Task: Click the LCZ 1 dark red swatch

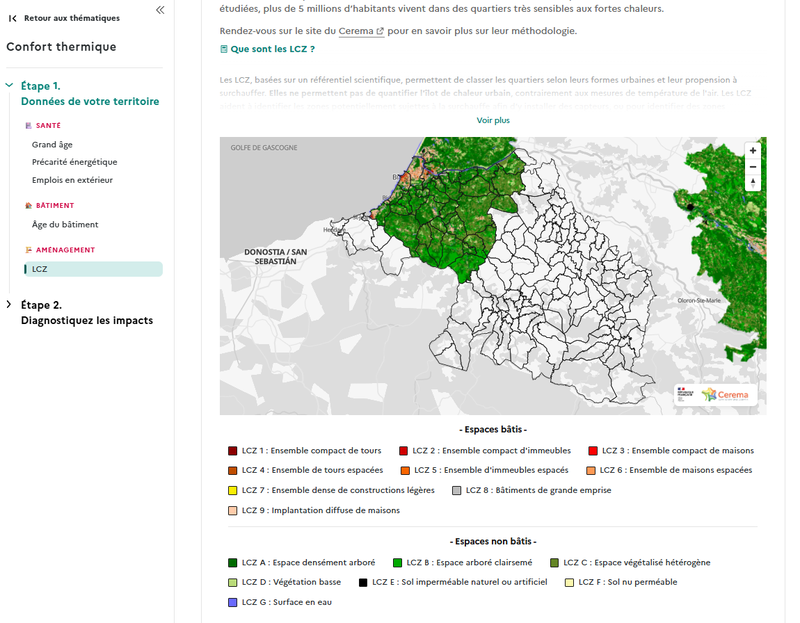Action: coord(233,451)
